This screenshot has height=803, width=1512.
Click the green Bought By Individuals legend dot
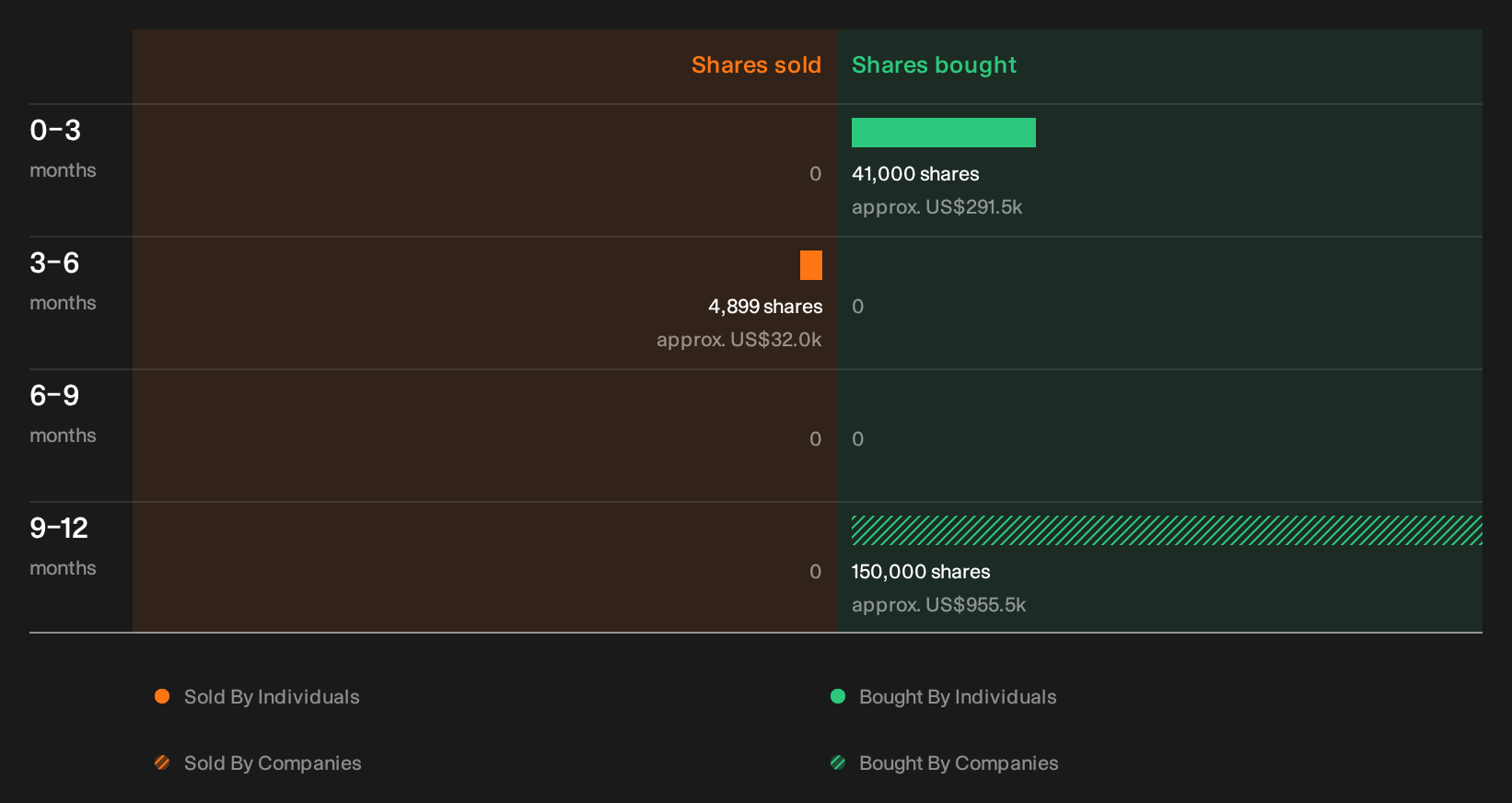click(838, 696)
